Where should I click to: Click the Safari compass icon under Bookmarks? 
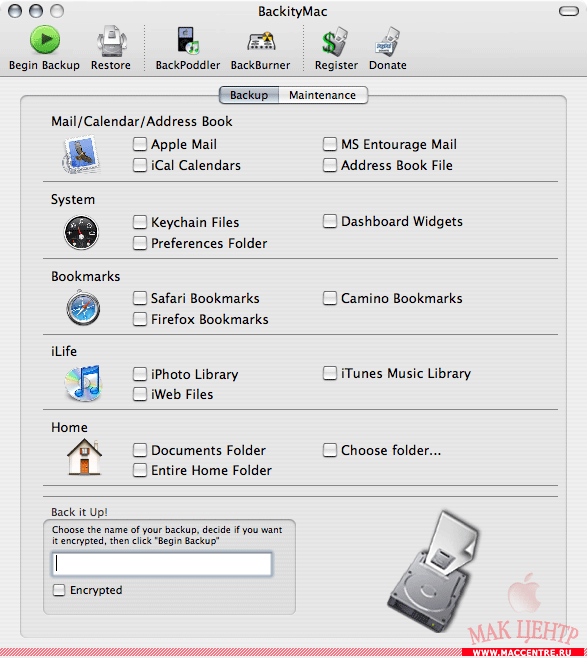[x=83, y=308]
